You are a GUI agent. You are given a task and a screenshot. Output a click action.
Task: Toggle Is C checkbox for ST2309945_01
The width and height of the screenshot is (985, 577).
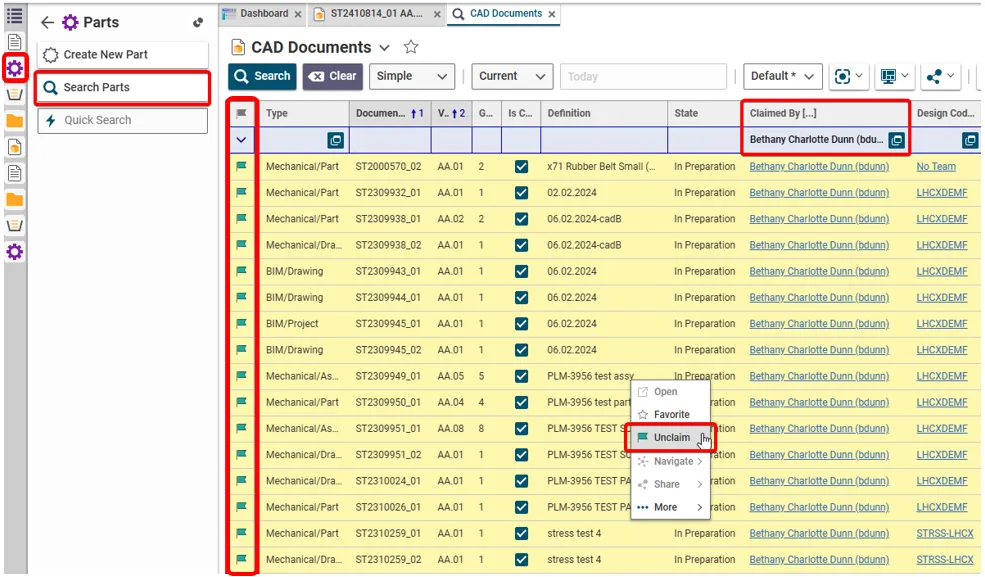pyautogui.click(x=521, y=324)
